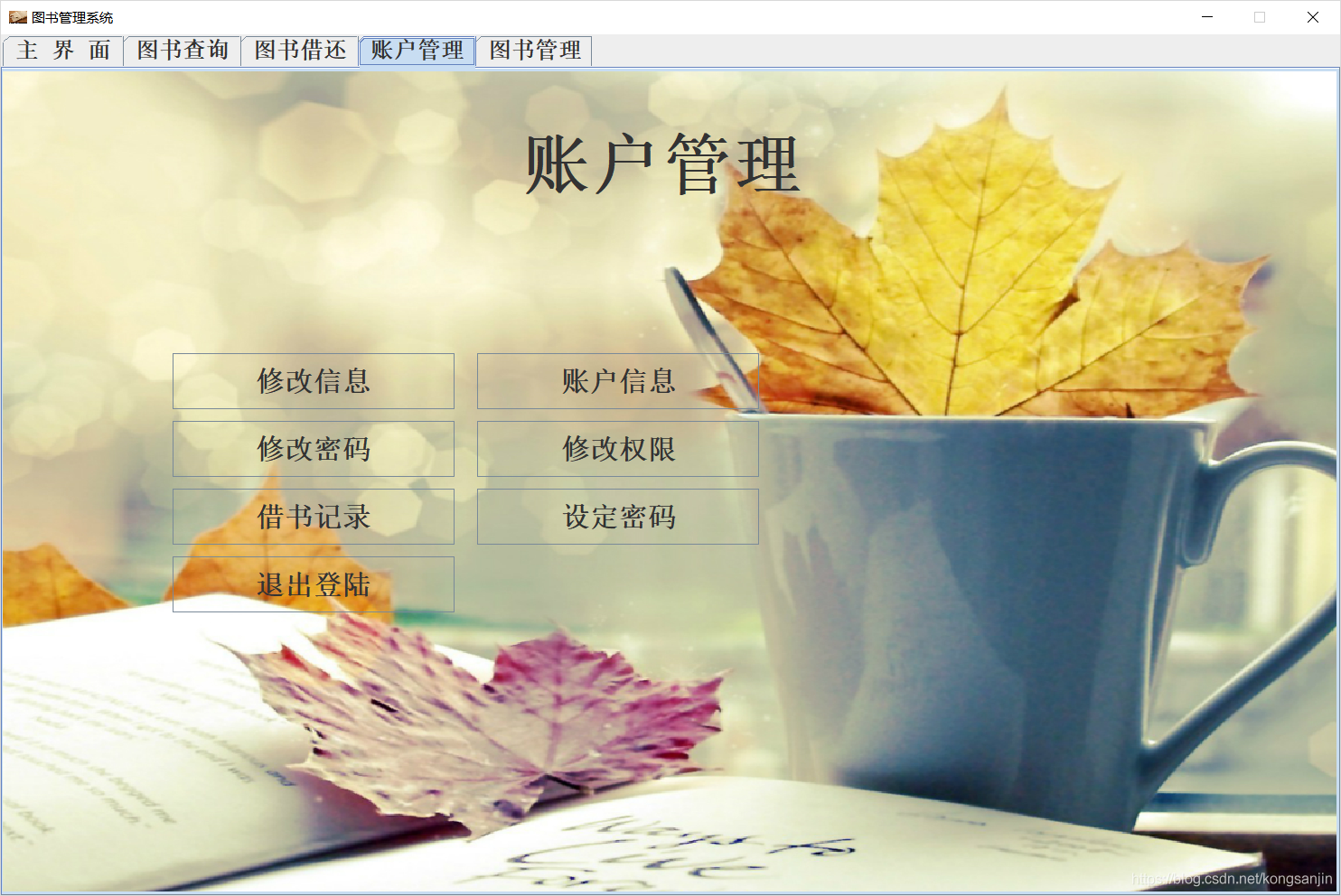This screenshot has width=1341, height=896.
Task: Open the 图书查询 tab
Action: coord(183,51)
